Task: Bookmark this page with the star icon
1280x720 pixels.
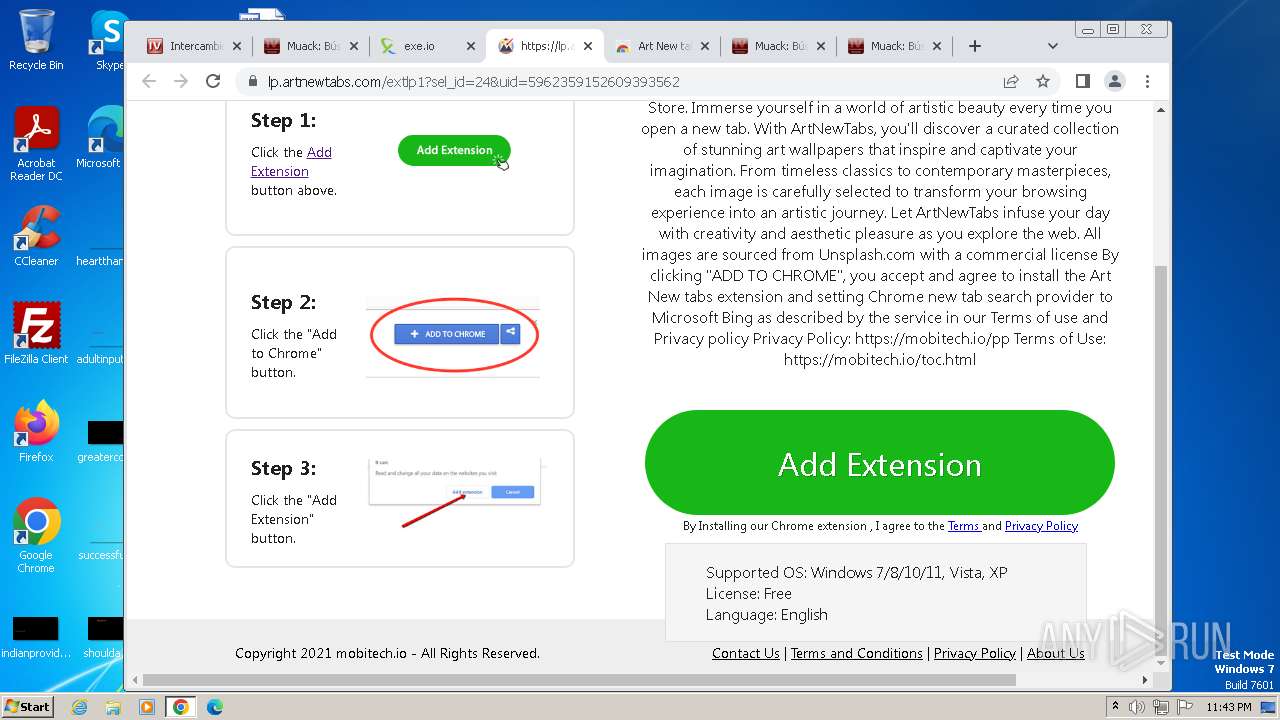Action: [x=1043, y=81]
